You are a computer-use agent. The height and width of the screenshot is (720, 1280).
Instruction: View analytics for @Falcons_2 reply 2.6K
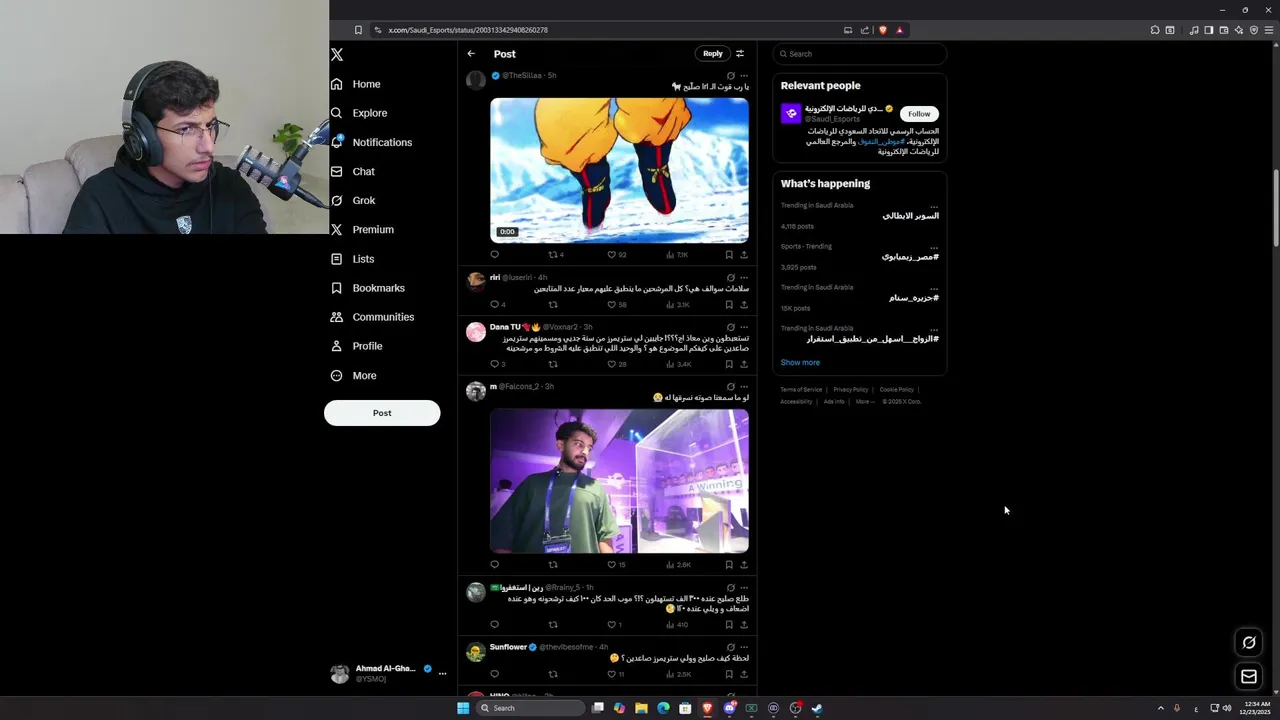point(679,565)
